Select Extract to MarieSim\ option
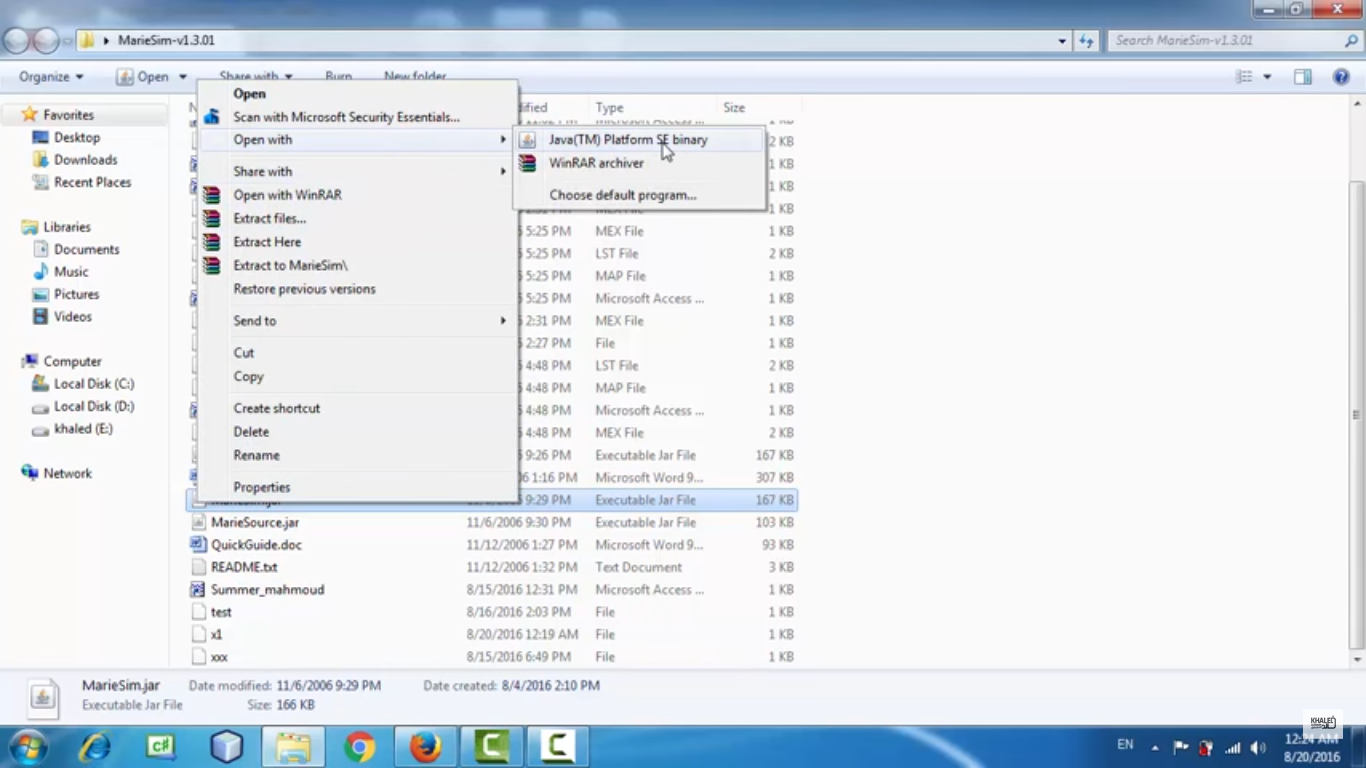Viewport: 1366px width, 768px height. (x=290, y=265)
